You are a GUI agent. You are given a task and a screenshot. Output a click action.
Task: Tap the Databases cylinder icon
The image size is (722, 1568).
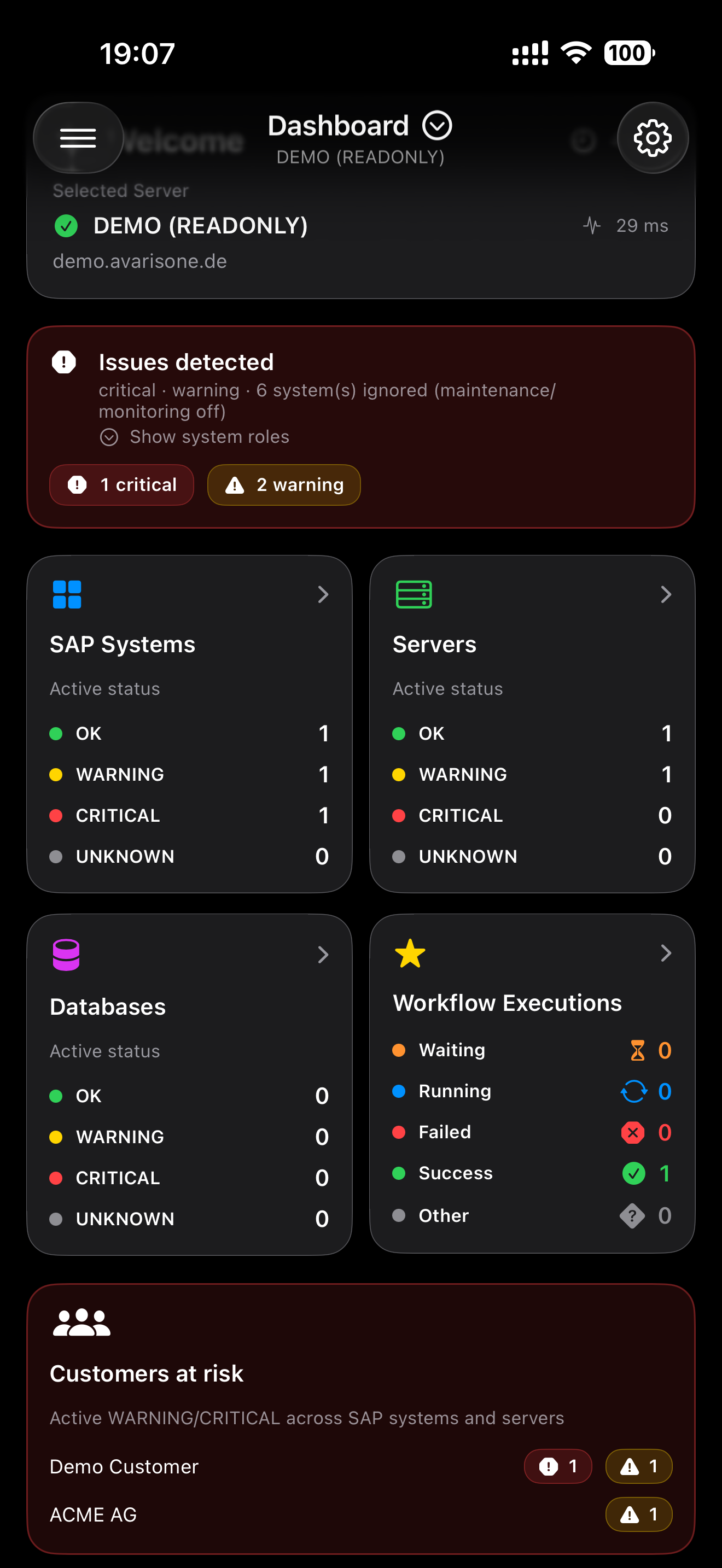click(x=66, y=955)
